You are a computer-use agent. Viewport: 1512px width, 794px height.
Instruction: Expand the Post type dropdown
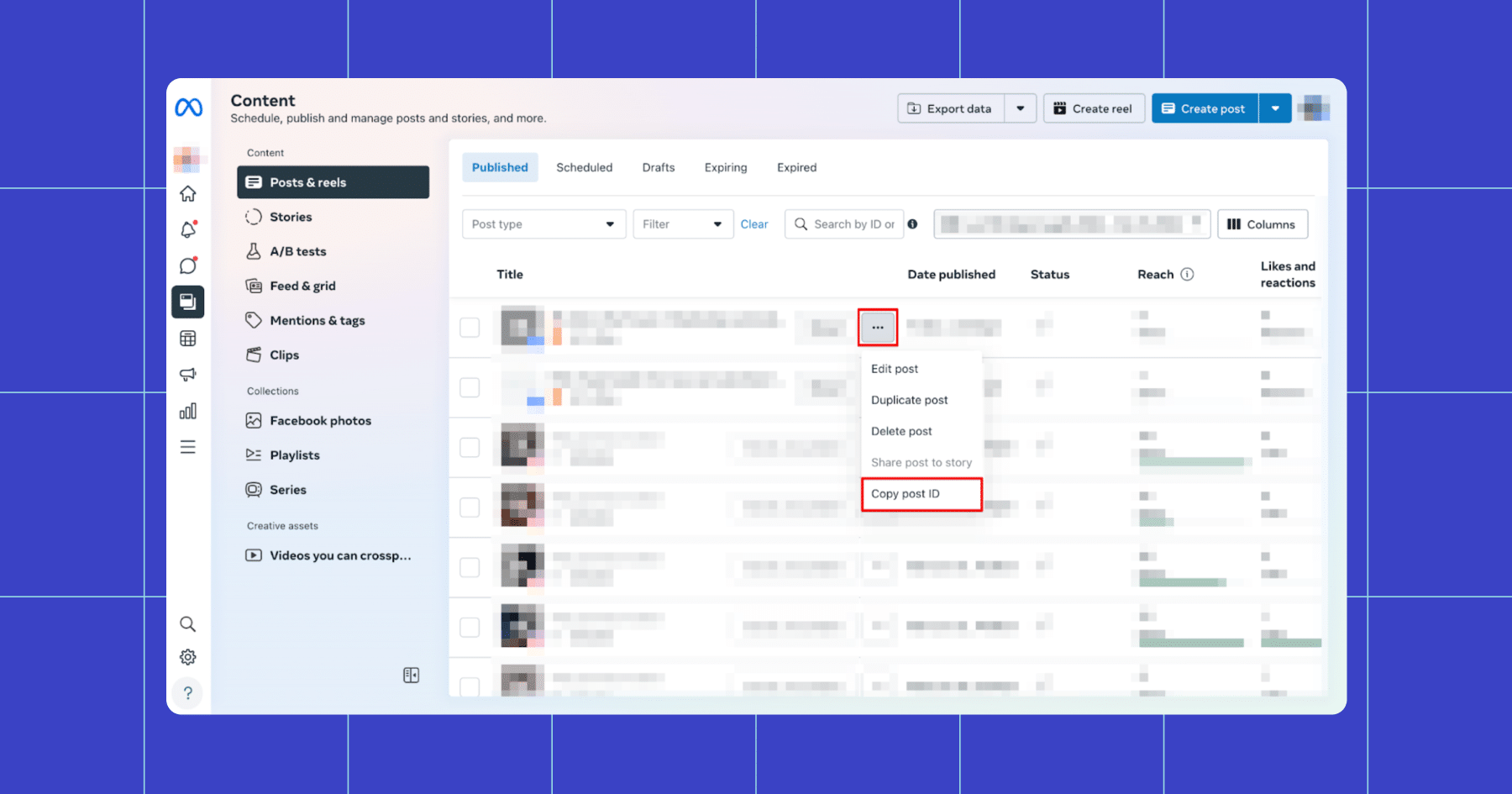point(543,224)
